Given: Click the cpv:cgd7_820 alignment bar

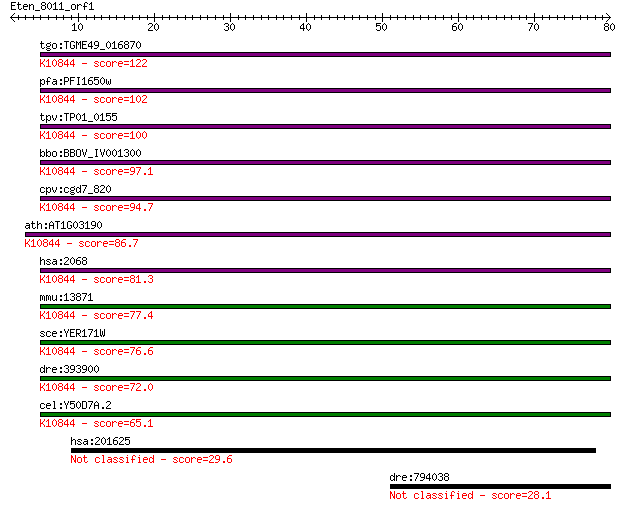Looking at the screenshot, I should point(325,199).
